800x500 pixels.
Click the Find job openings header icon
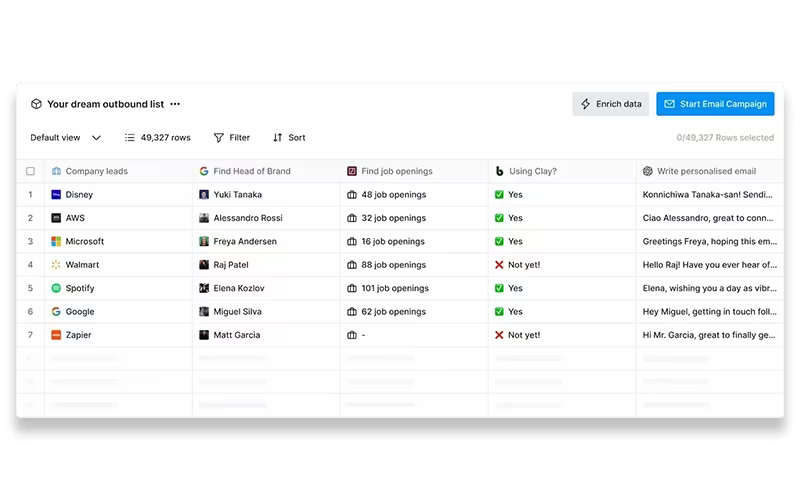coord(352,171)
